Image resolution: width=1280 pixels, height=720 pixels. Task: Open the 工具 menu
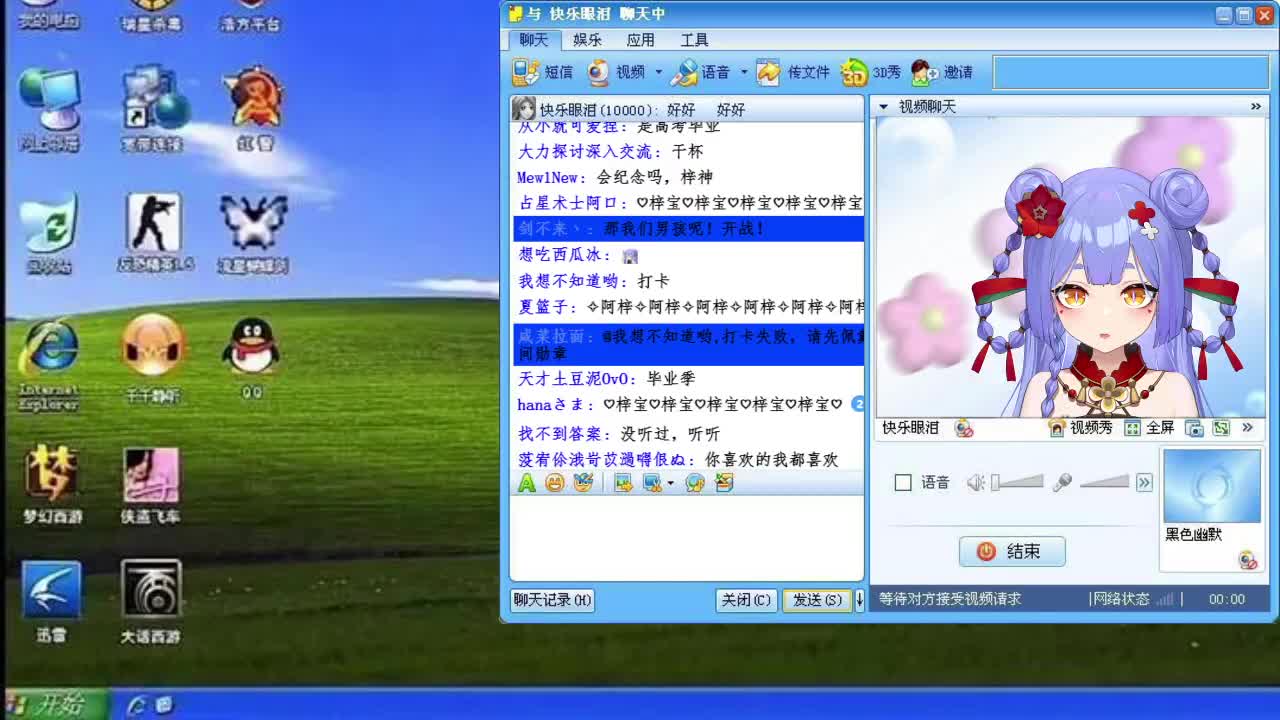694,40
